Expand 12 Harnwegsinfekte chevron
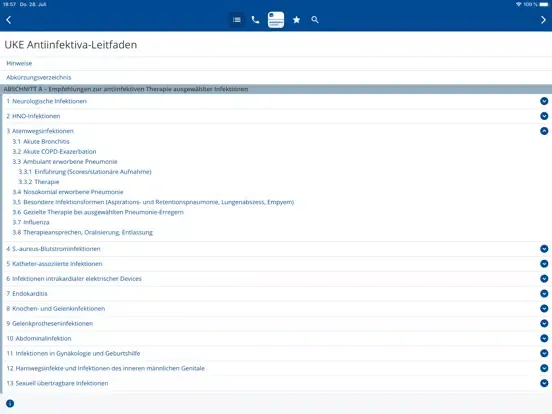This screenshot has height=414, width=552. [x=544, y=368]
